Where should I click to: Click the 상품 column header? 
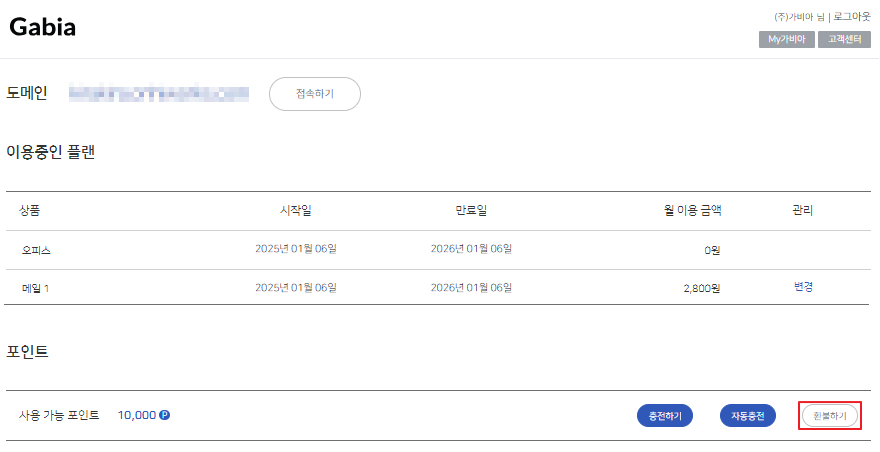[x=30, y=210]
